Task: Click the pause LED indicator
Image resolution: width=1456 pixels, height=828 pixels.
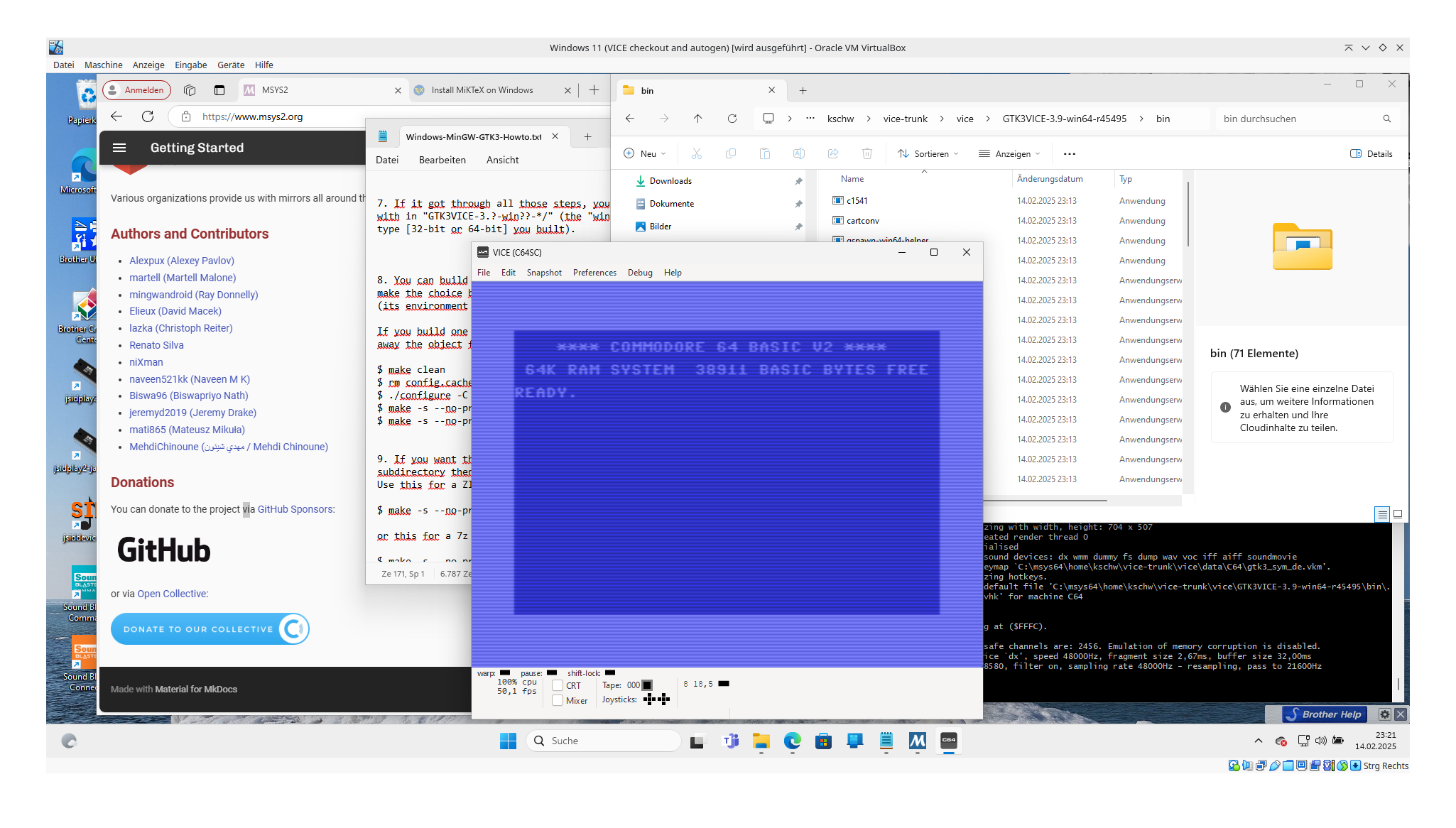Action: pos(552,672)
